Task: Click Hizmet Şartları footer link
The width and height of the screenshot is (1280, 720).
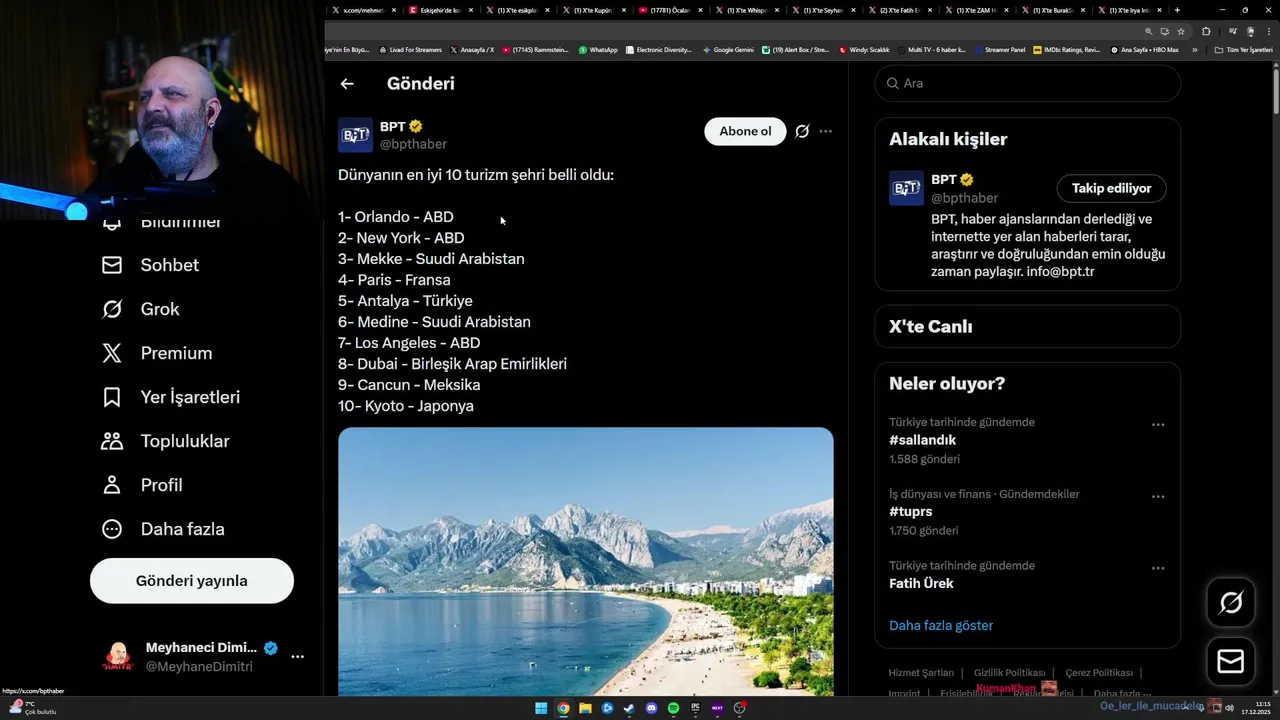Action: (921, 673)
